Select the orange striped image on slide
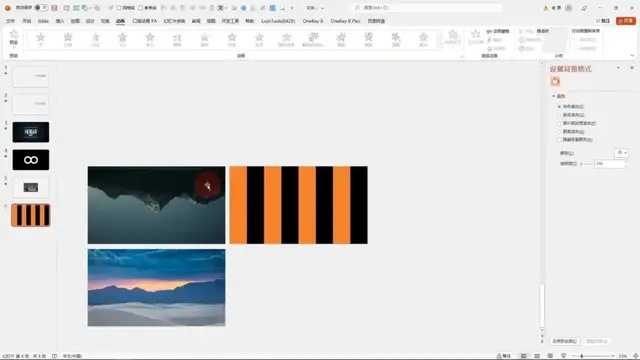The image size is (640, 360). [x=298, y=205]
